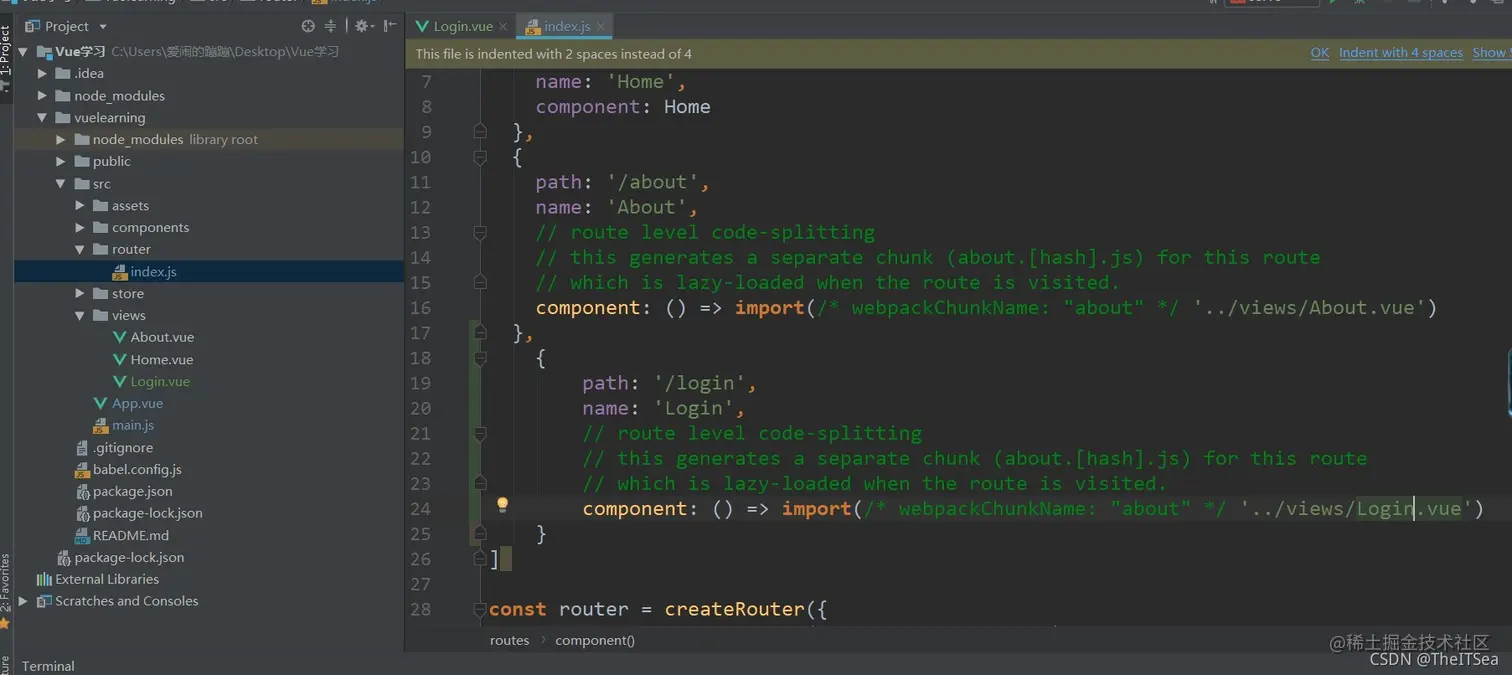Expand the public folder
Viewport: 1512px width, 675px height.
point(61,162)
